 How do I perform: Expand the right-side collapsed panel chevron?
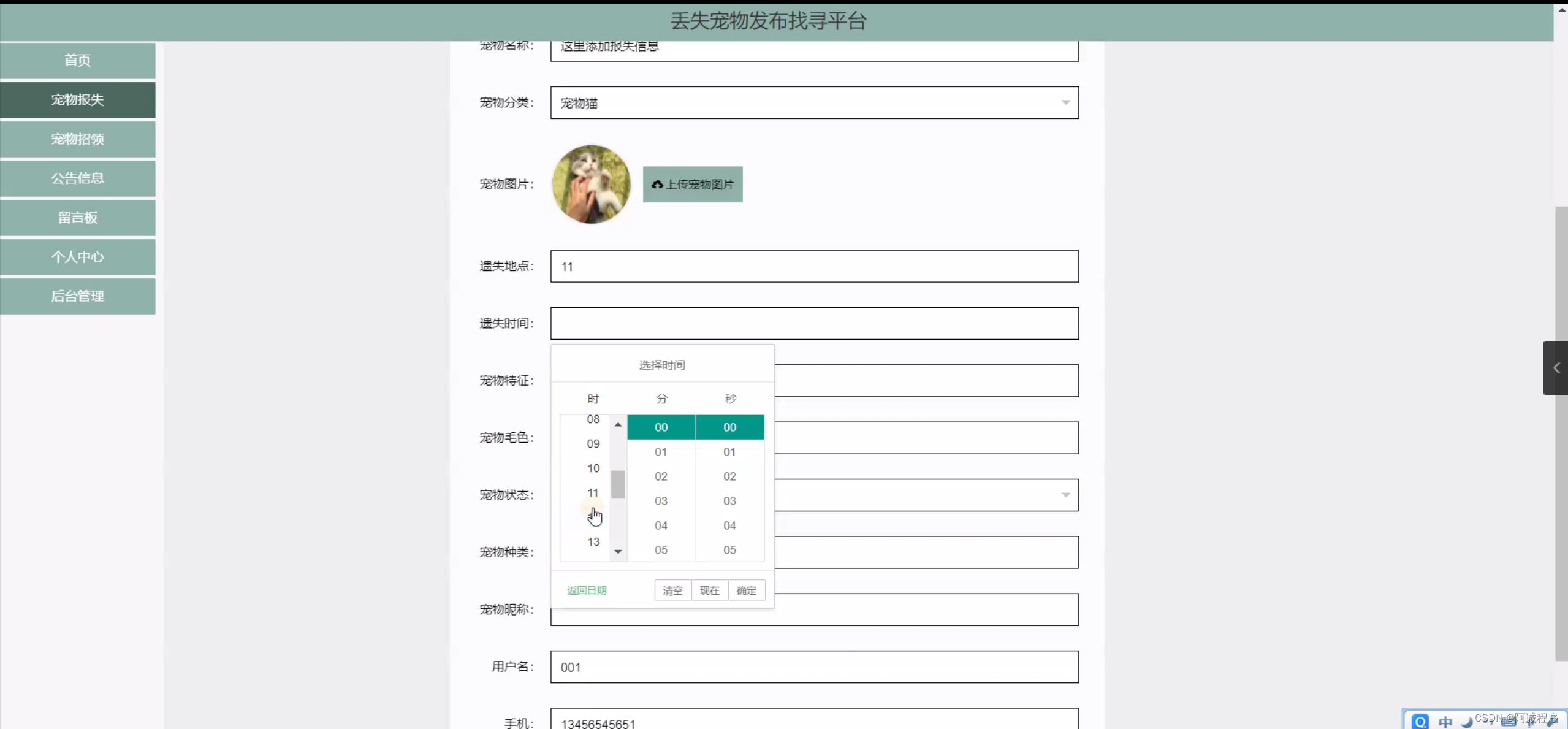(1556, 368)
